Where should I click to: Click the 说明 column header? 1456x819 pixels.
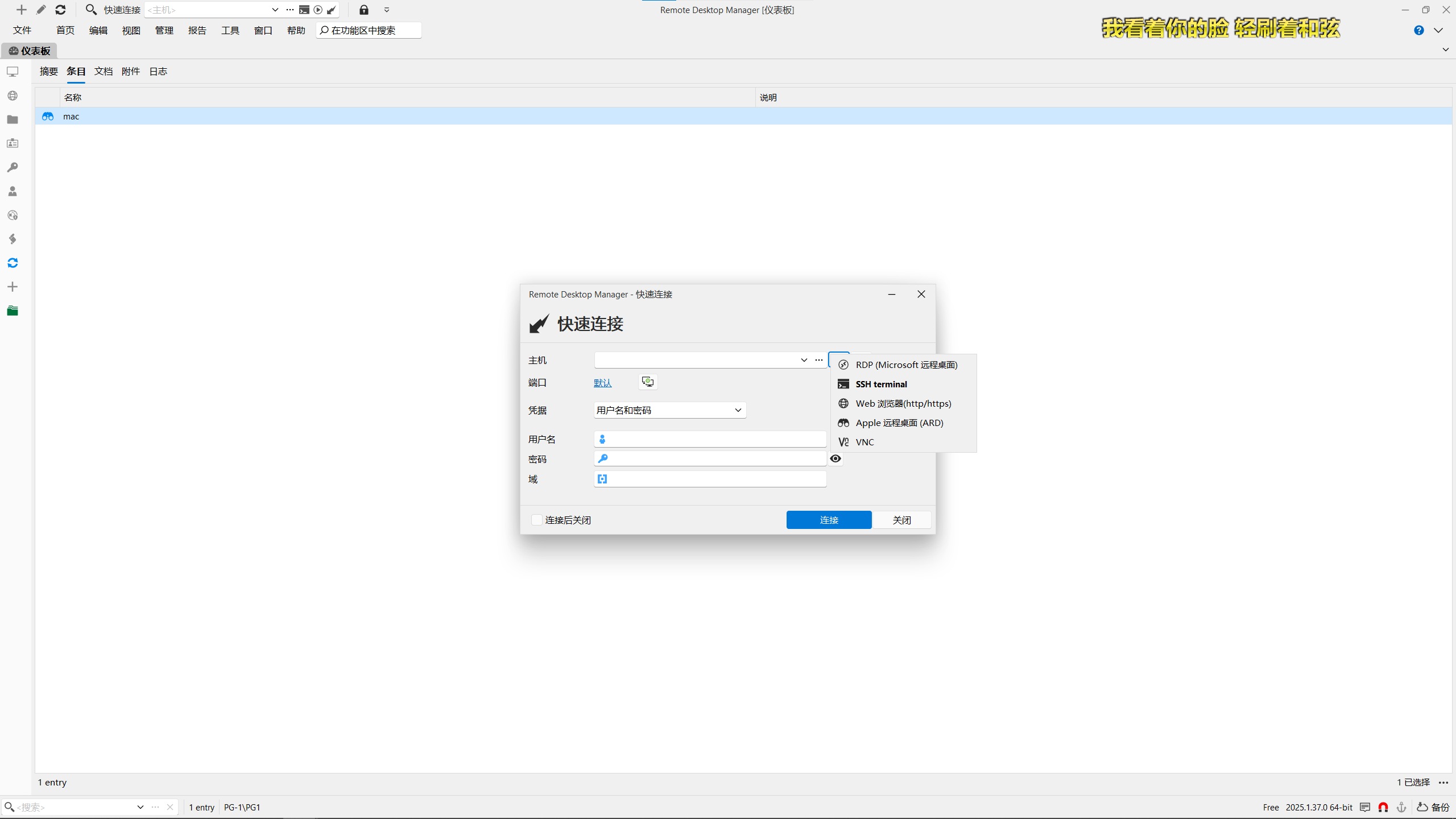tap(1103, 97)
